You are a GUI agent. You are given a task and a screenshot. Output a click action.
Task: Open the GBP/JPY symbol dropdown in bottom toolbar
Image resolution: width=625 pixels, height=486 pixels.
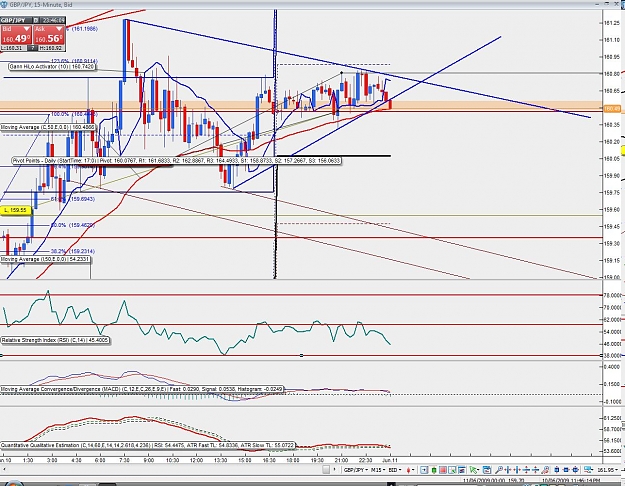coord(356,470)
